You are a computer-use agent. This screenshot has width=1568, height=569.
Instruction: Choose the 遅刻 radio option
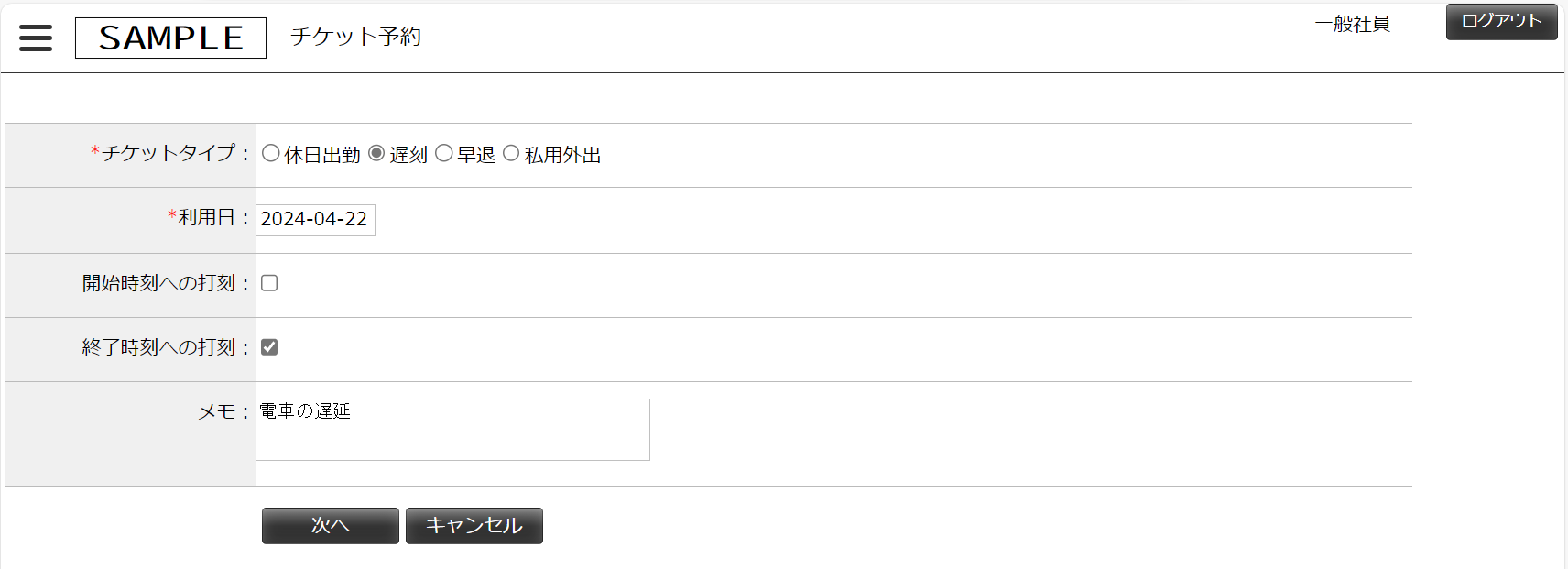click(x=376, y=154)
